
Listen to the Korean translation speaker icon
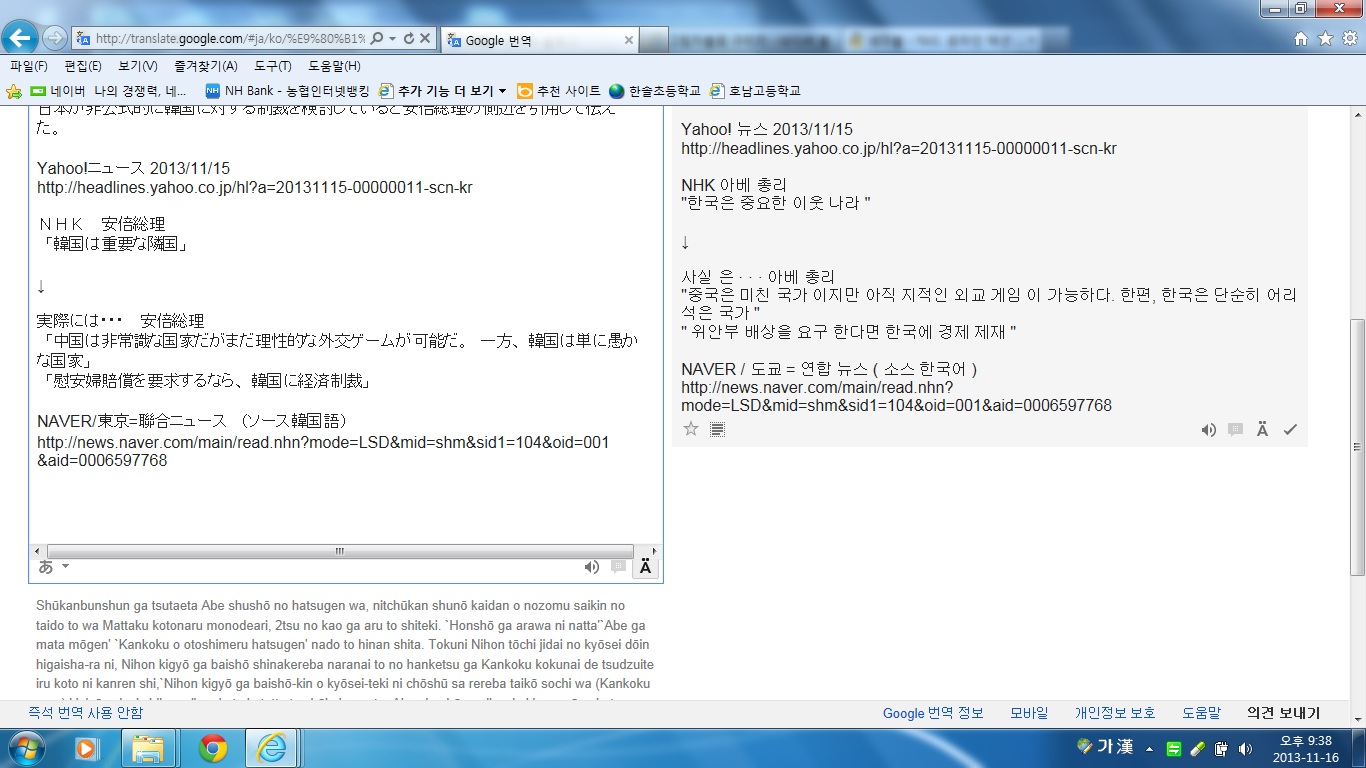[1209, 430]
